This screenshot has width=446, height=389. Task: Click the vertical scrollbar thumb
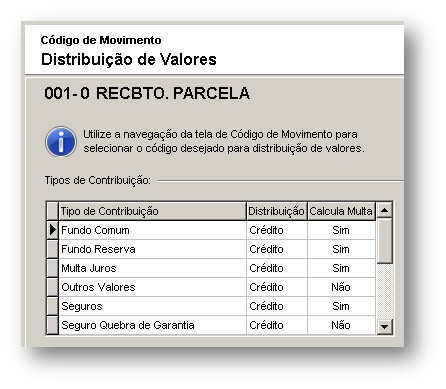[x=384, y=241]
